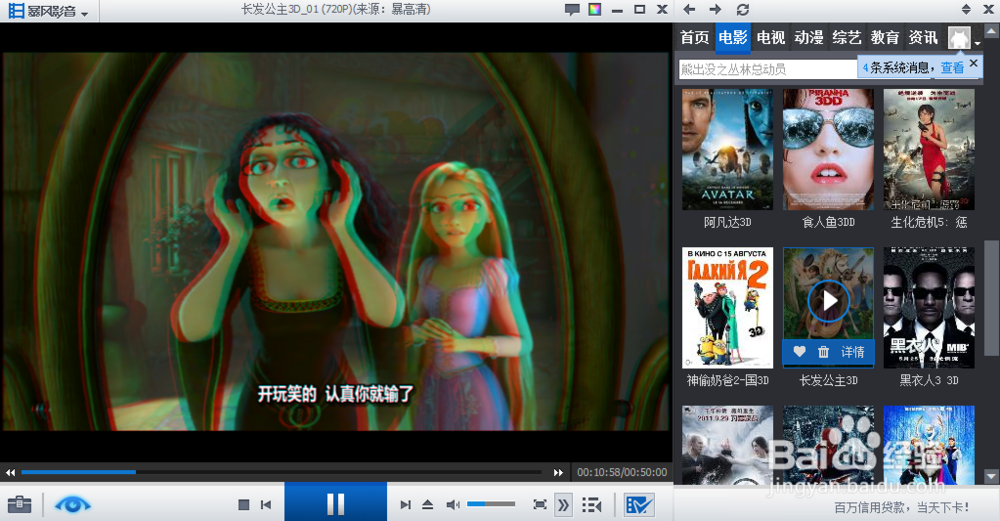Switch to the 电影 tab
1000x521 pixels.
[x=733, y=38]
